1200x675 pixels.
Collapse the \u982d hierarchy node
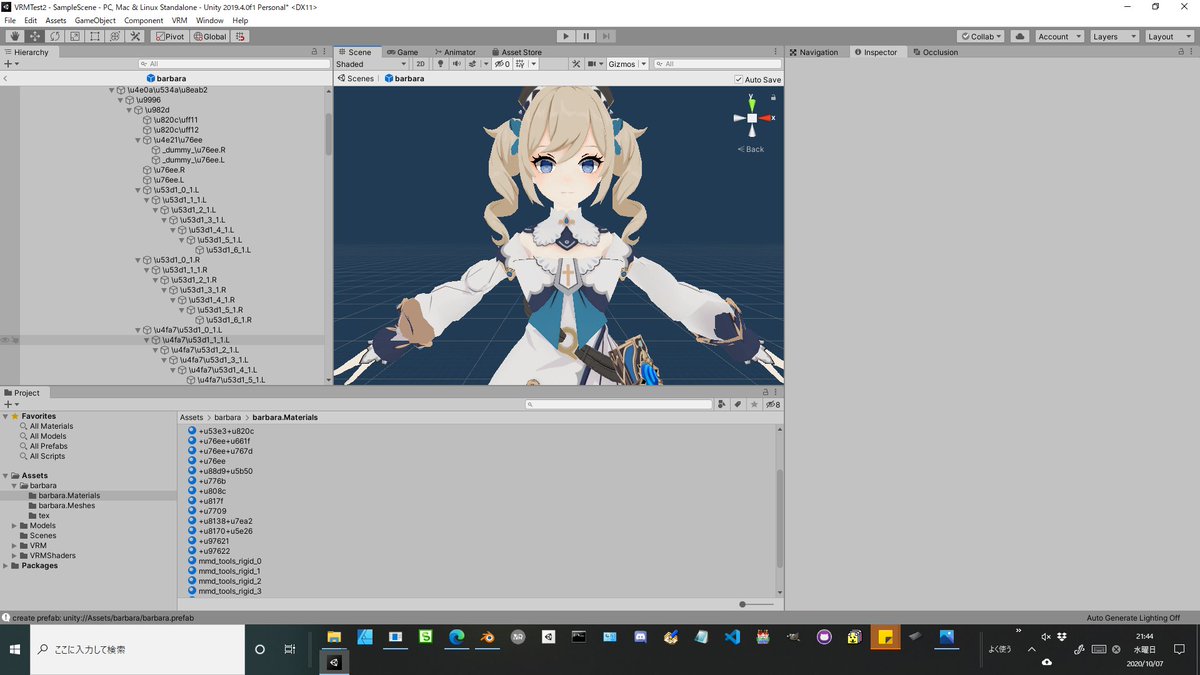130,110
